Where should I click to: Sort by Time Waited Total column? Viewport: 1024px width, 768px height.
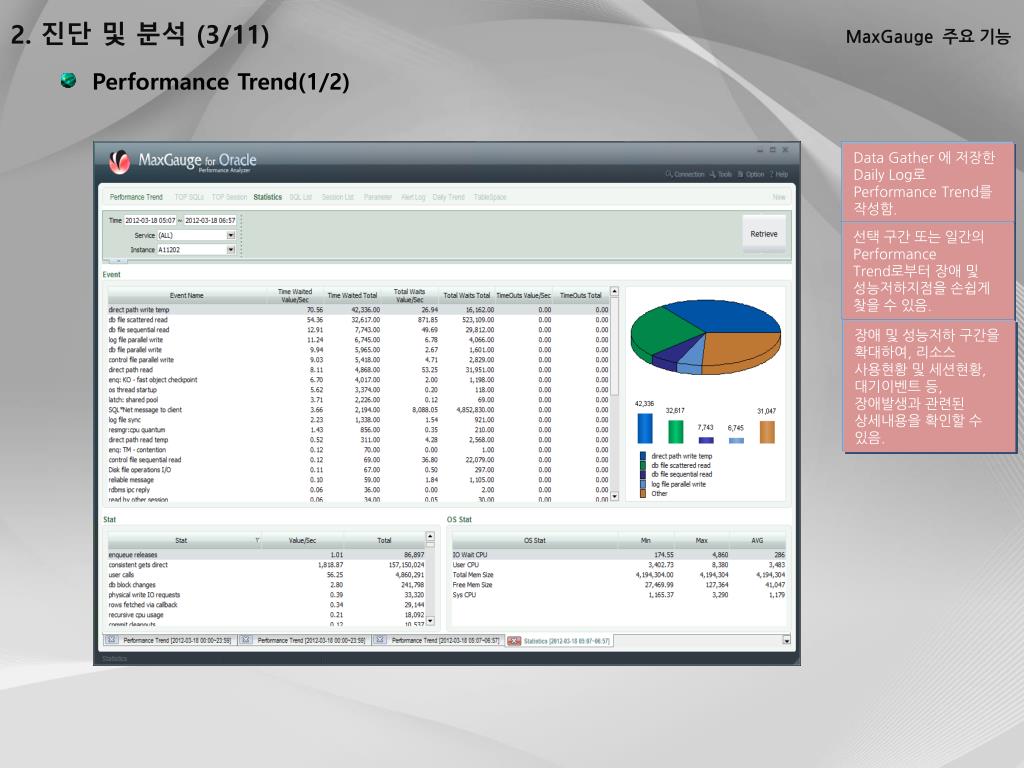[353, 295]
